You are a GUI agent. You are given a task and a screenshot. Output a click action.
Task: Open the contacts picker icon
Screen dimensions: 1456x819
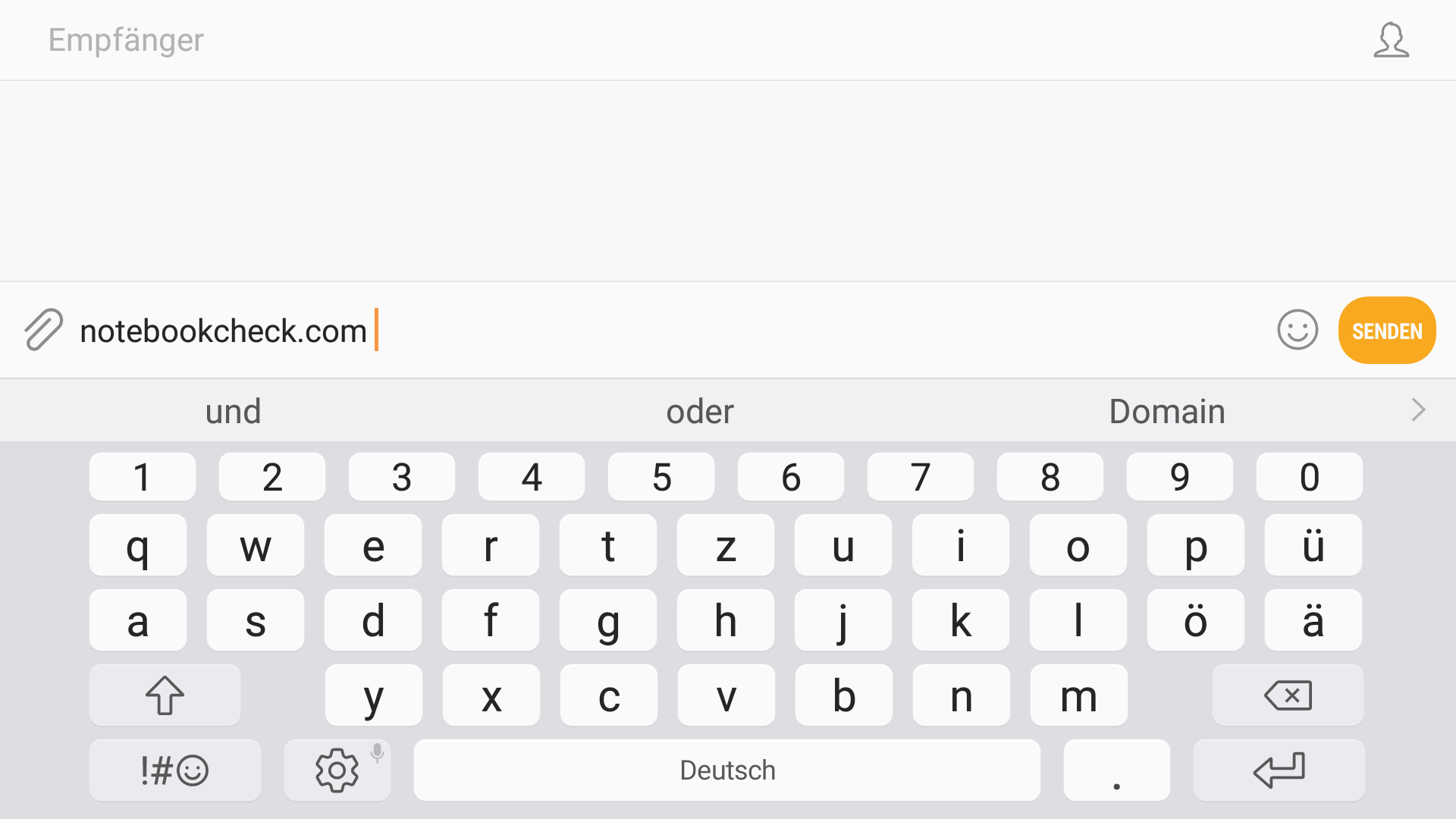point(1391,40)
